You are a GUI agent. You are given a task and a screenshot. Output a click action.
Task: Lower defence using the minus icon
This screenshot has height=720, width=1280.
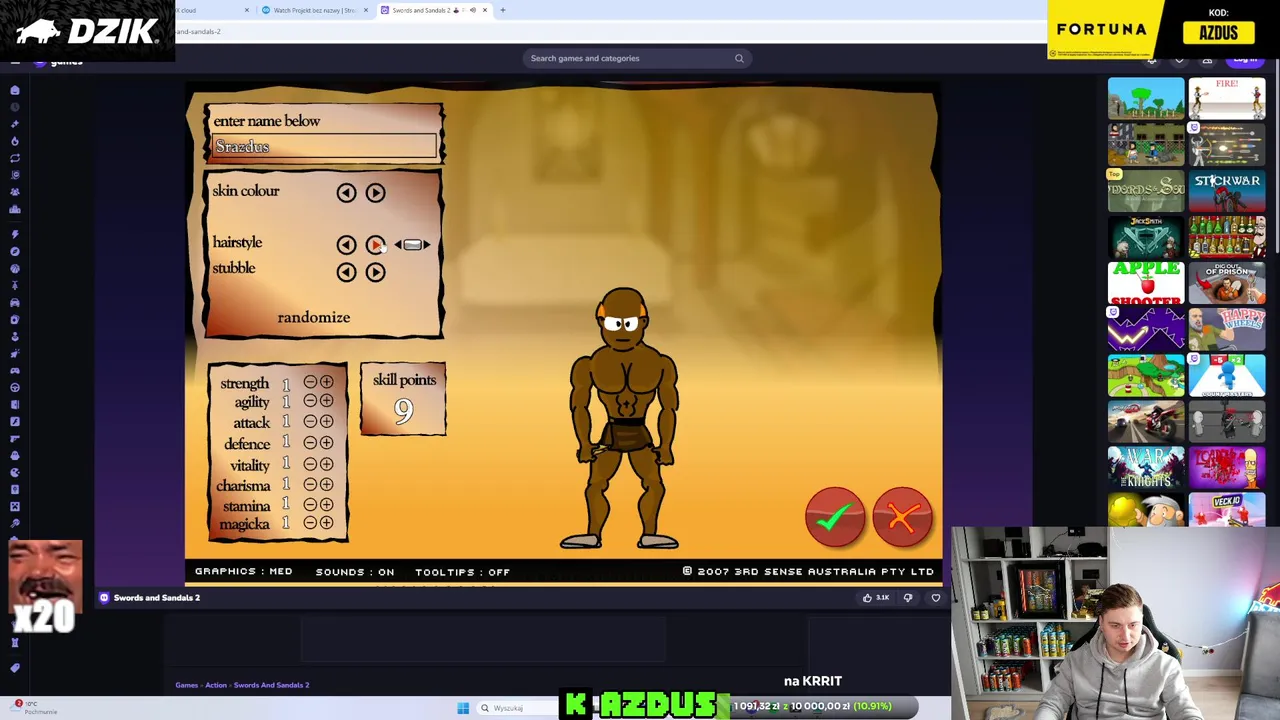click(311, 442)
